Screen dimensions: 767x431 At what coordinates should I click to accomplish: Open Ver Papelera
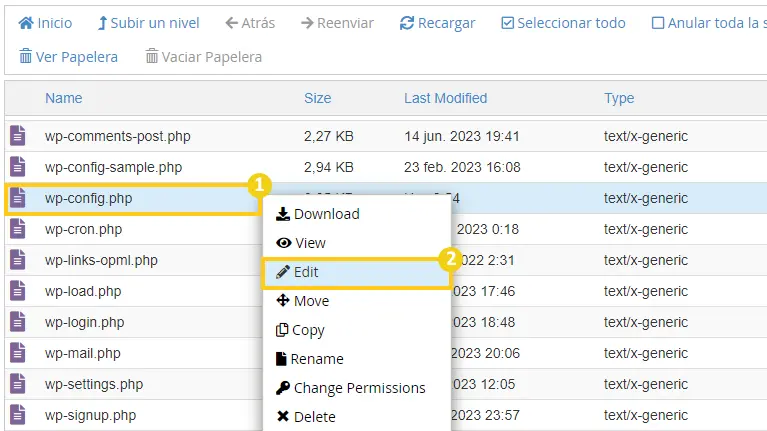pos(68,57)
